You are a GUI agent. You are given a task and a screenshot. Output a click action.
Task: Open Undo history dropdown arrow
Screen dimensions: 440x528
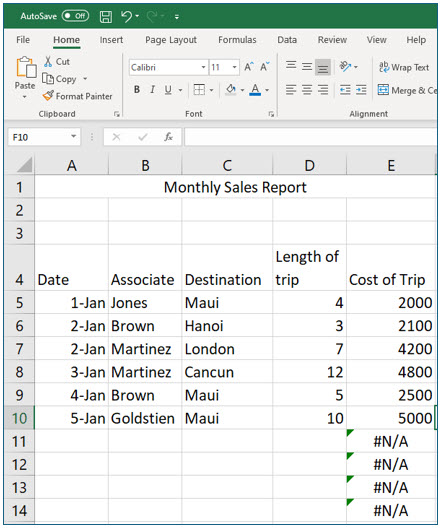pyautogui.click(x=137, y=16)
